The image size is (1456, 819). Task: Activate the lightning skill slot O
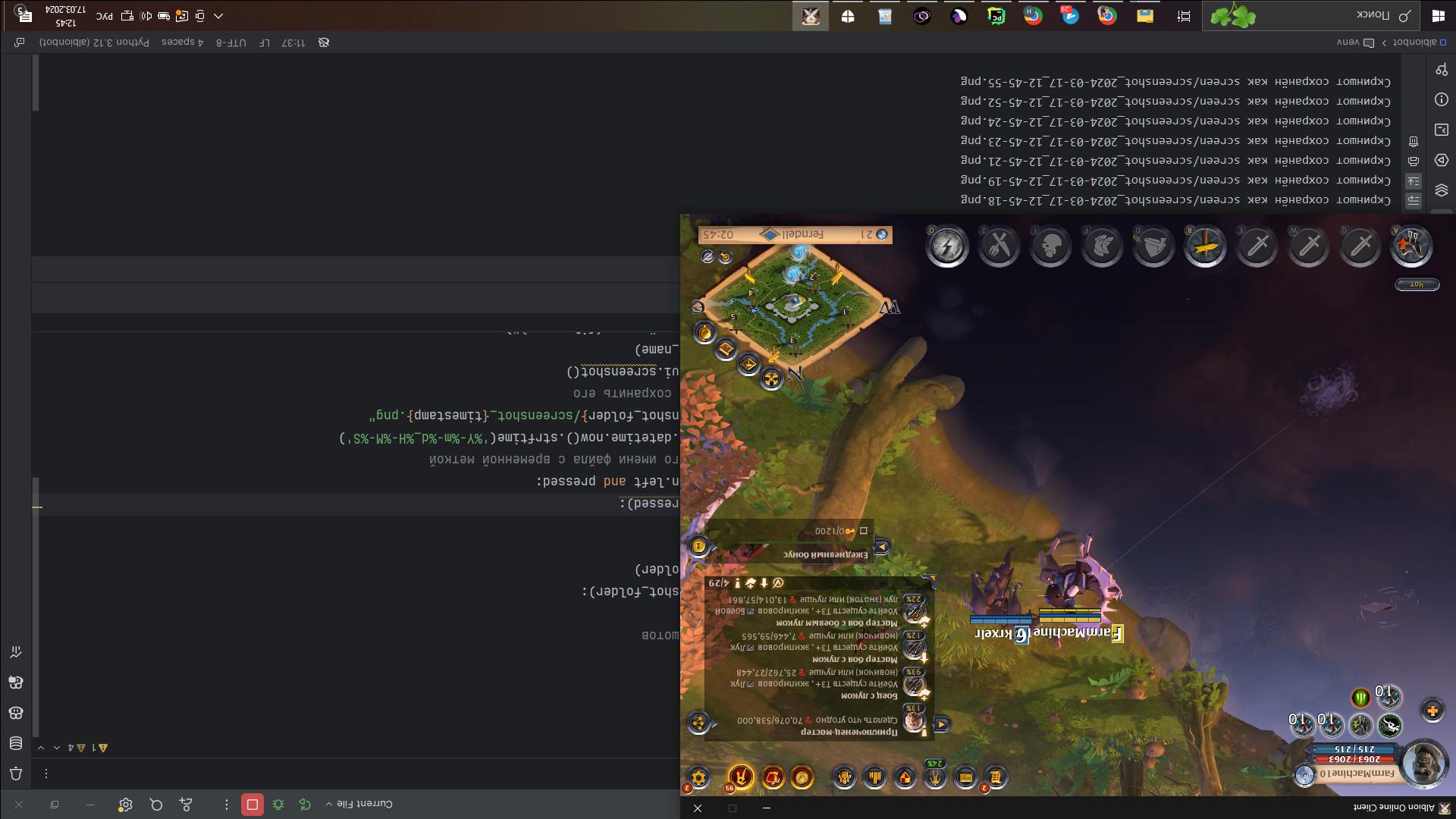pyautogui.click(x=947, y=246)
